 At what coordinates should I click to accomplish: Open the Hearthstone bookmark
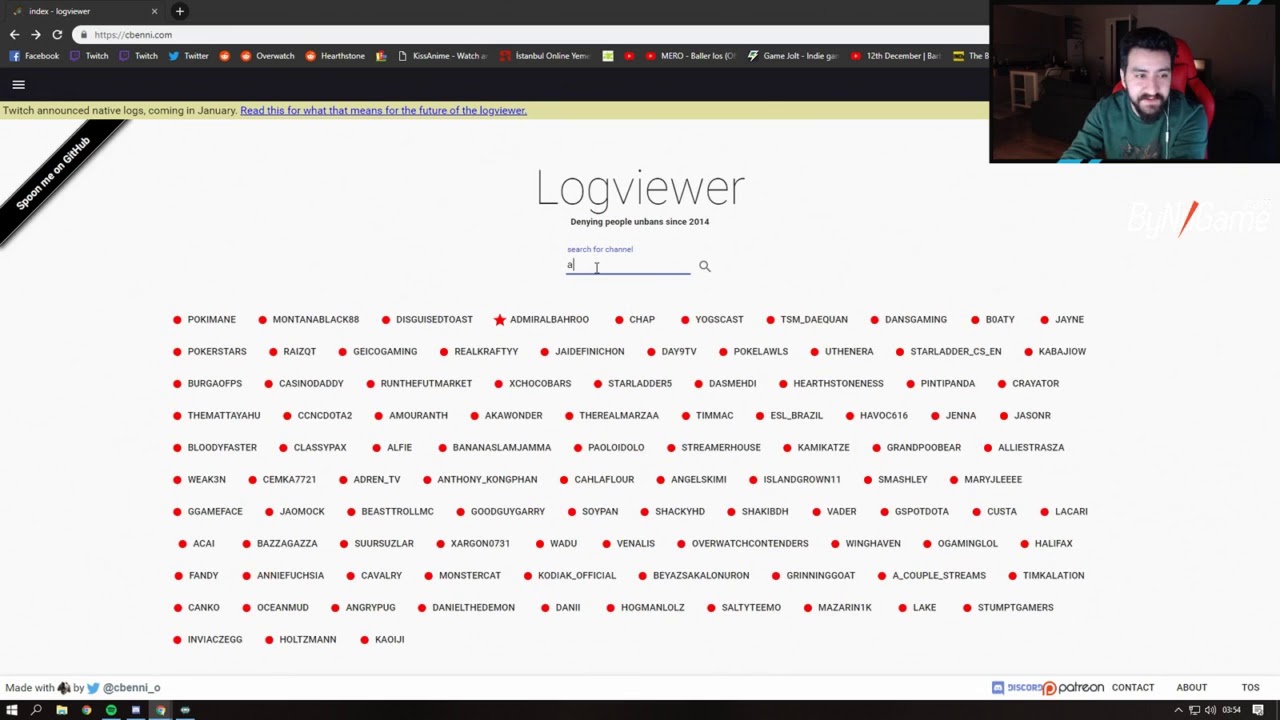pos(335,56)
